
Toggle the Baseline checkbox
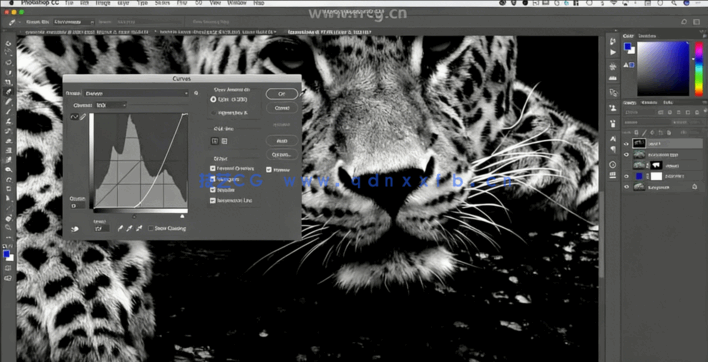coord(213,190)
